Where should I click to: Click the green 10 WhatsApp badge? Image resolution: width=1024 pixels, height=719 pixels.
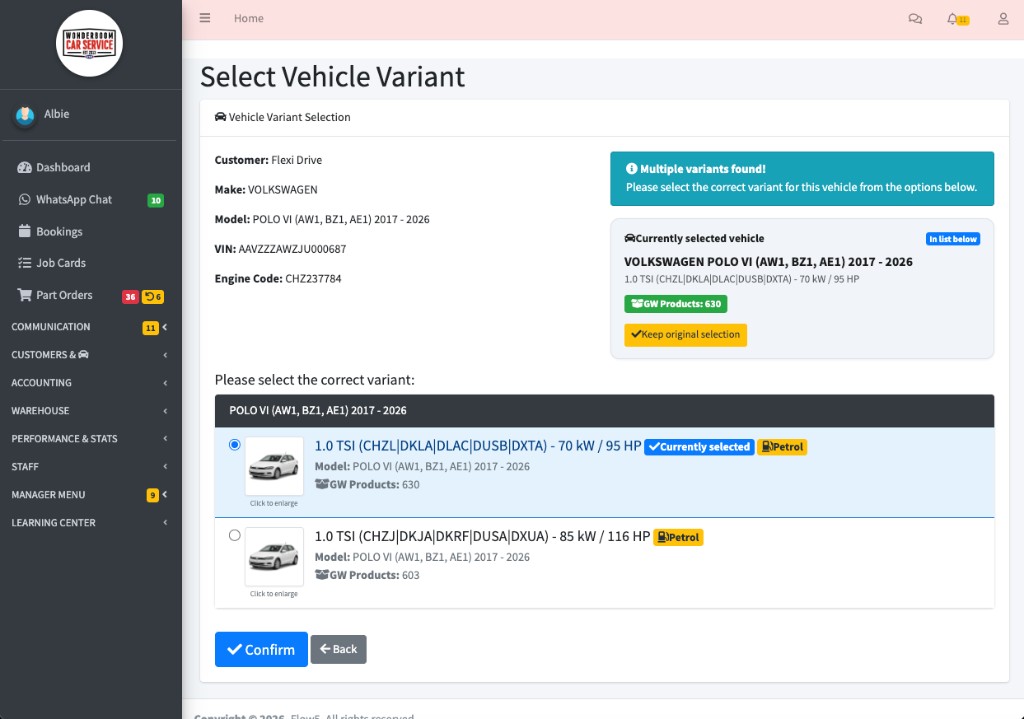click(155, 200)
